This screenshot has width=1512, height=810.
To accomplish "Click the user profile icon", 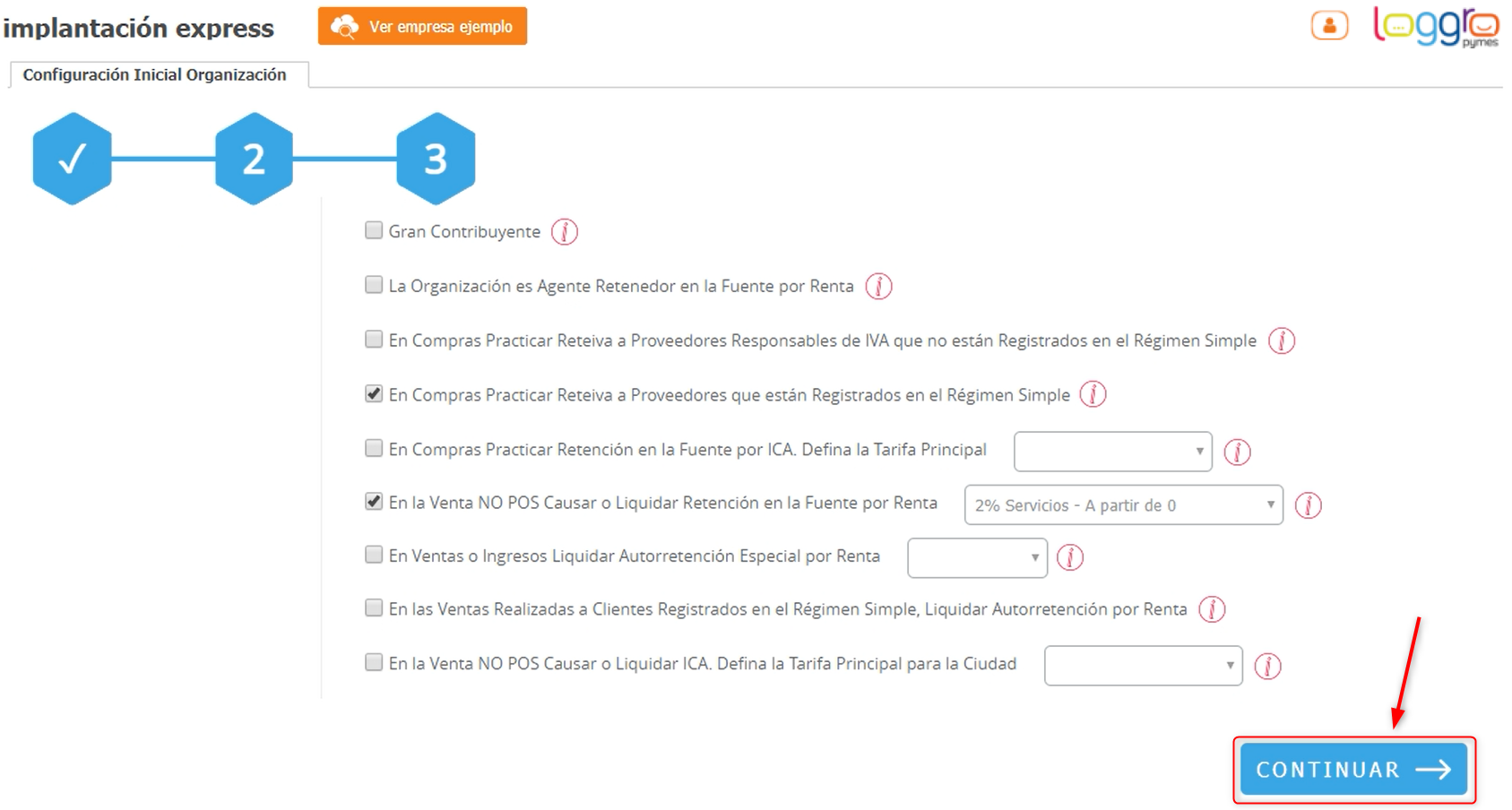I will pos(1329,26).
